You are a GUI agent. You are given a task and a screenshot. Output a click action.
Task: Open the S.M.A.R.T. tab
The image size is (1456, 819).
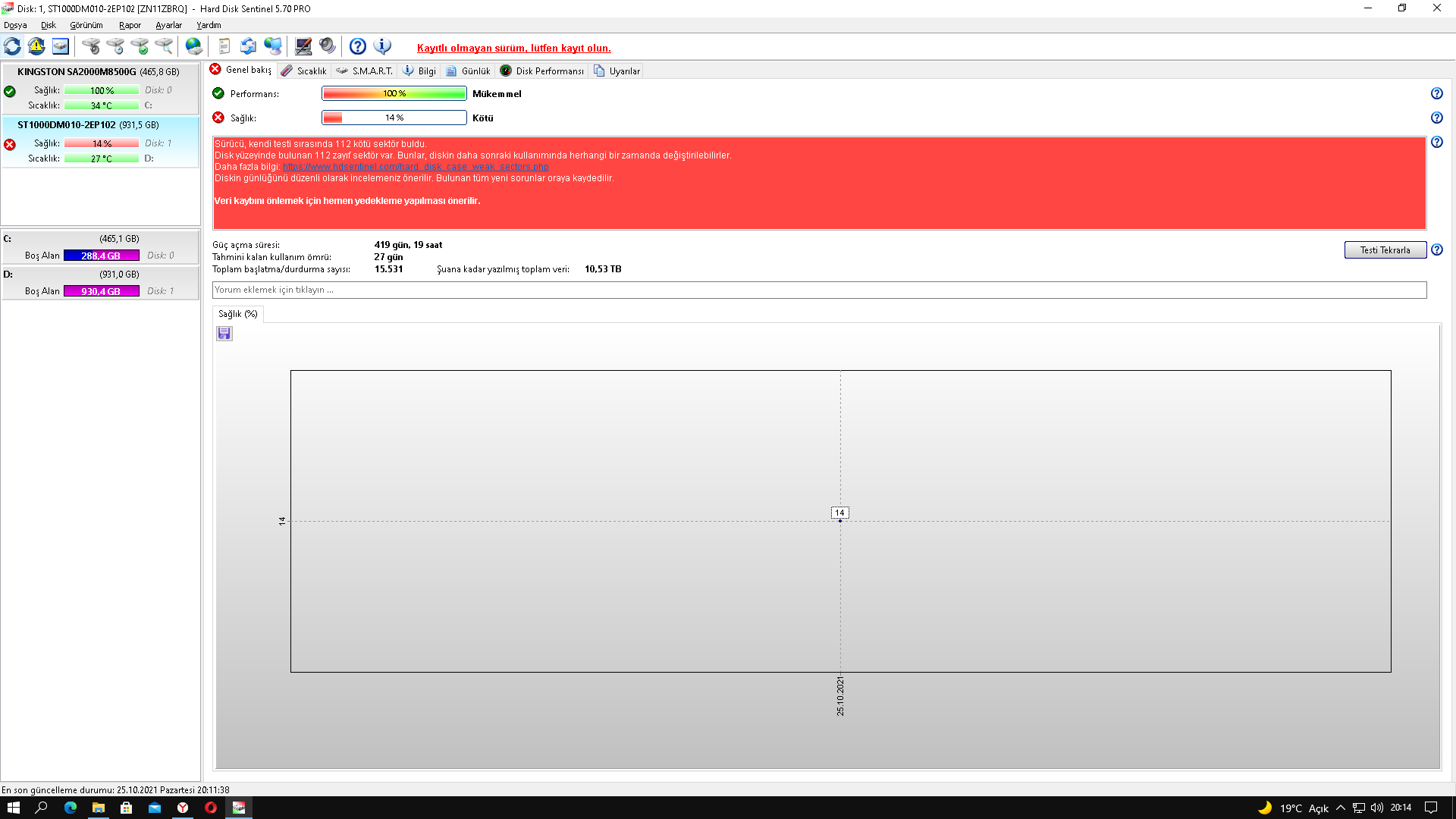click(365, 71)
